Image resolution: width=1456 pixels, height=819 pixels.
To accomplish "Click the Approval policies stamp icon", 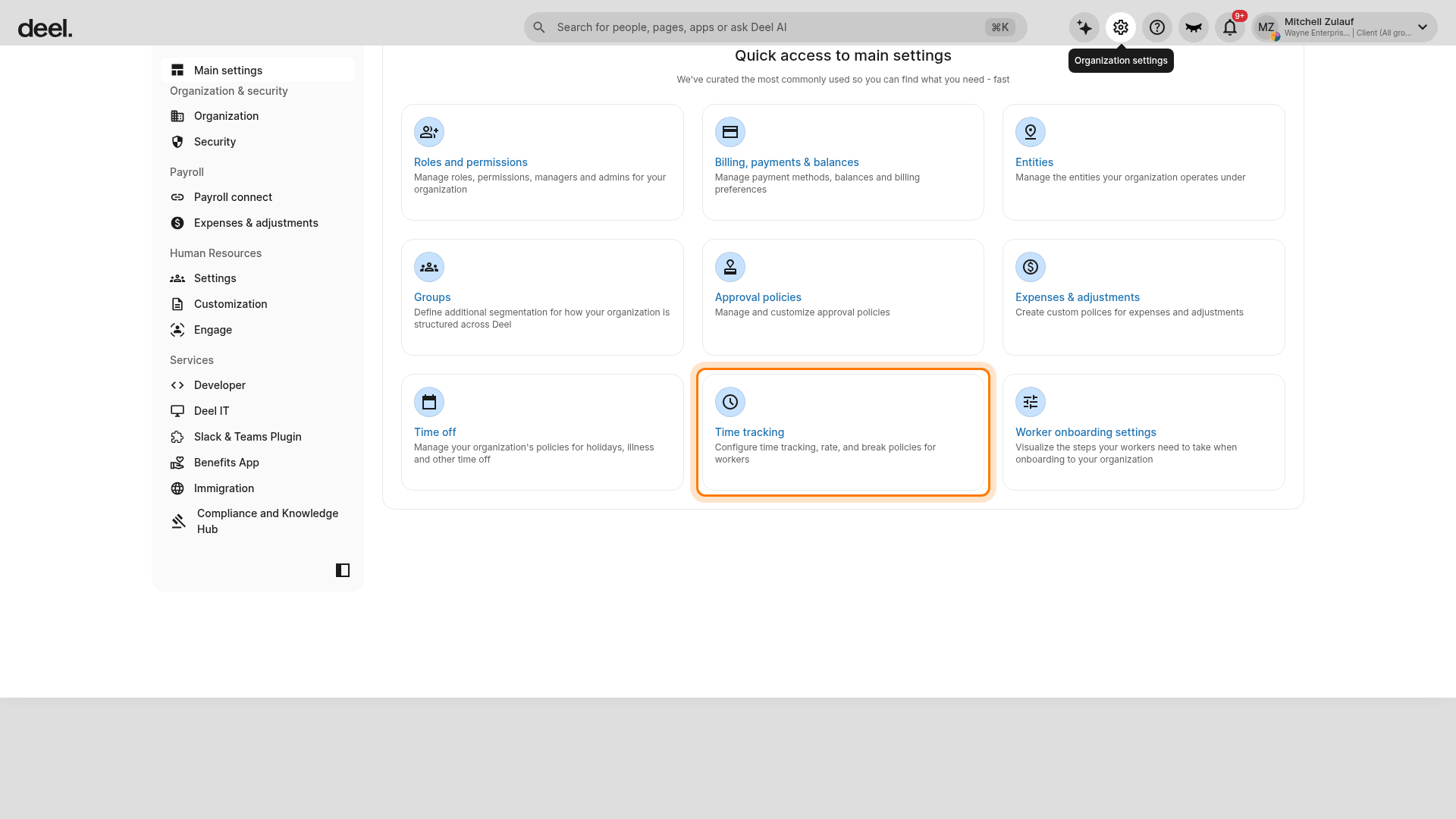I will 730,267.
